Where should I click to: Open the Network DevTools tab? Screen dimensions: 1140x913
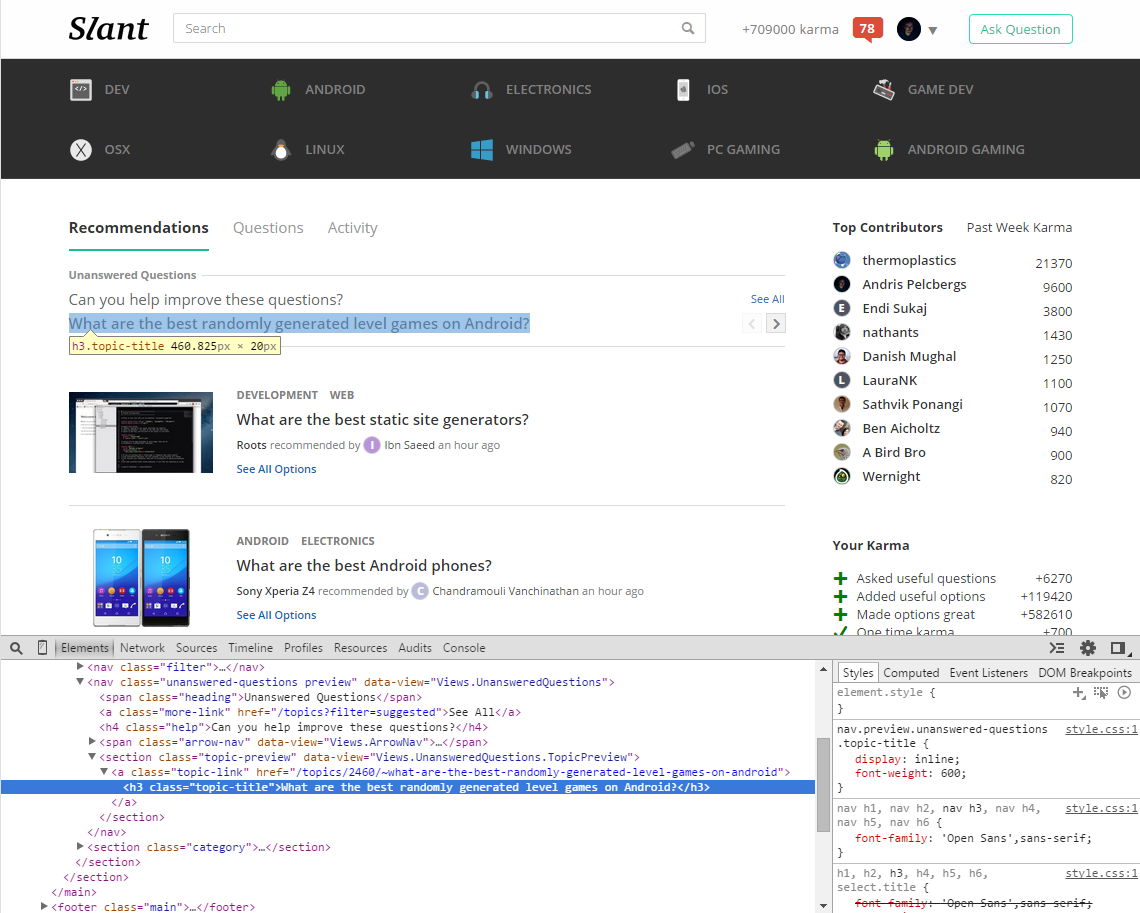tap(142, 648)
